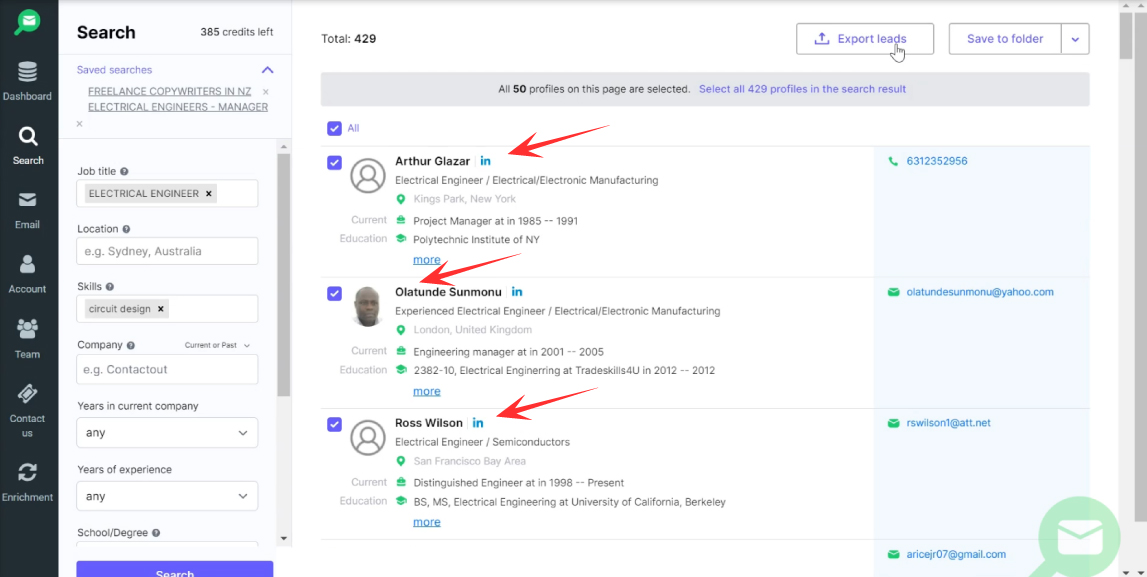Viewport: 1147px width, 577px height.
Task: Select all 429 profiles in the search result
Action: coord(802,89)
